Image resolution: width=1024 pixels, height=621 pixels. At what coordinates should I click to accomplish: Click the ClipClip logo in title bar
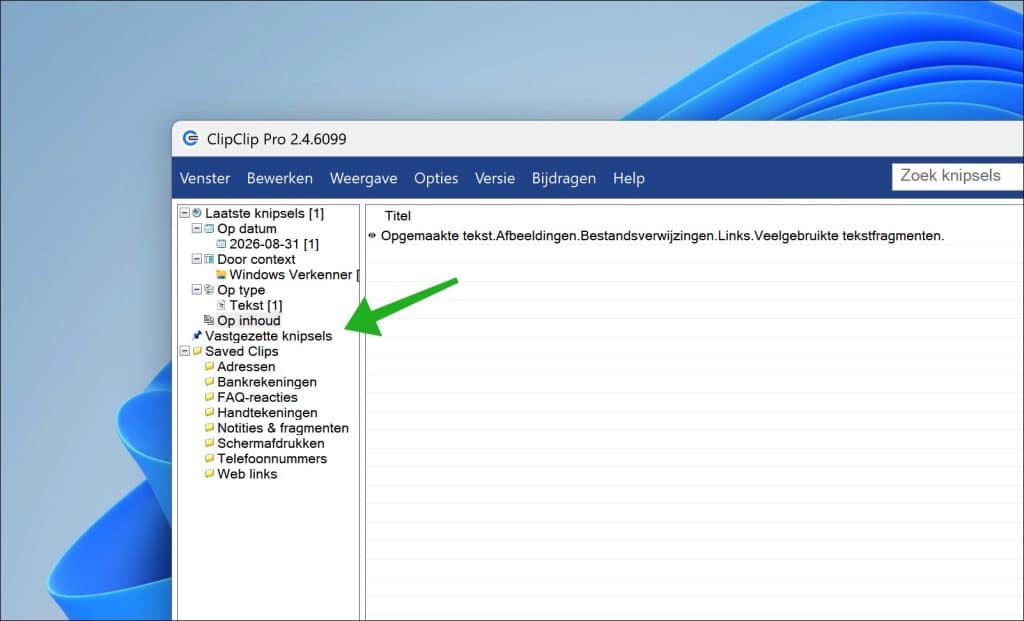(190, 138)
